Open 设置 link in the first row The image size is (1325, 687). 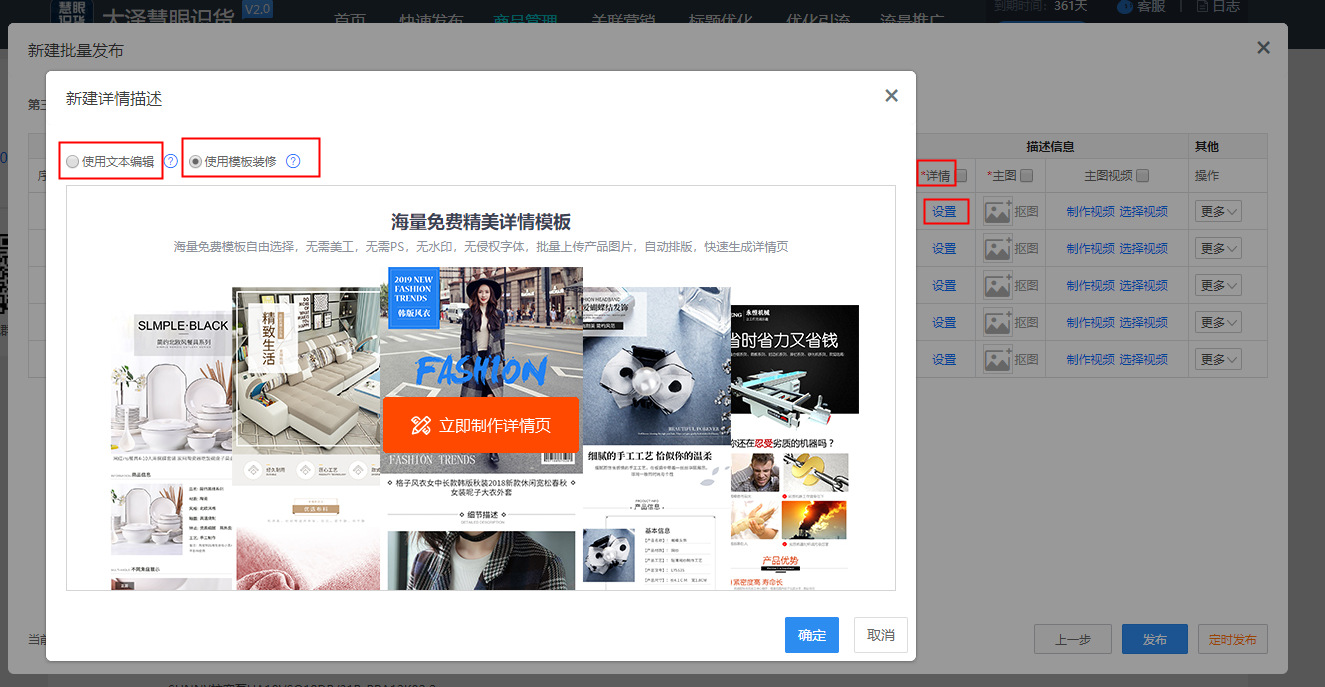pyautogui.click(x=944, y=212)
